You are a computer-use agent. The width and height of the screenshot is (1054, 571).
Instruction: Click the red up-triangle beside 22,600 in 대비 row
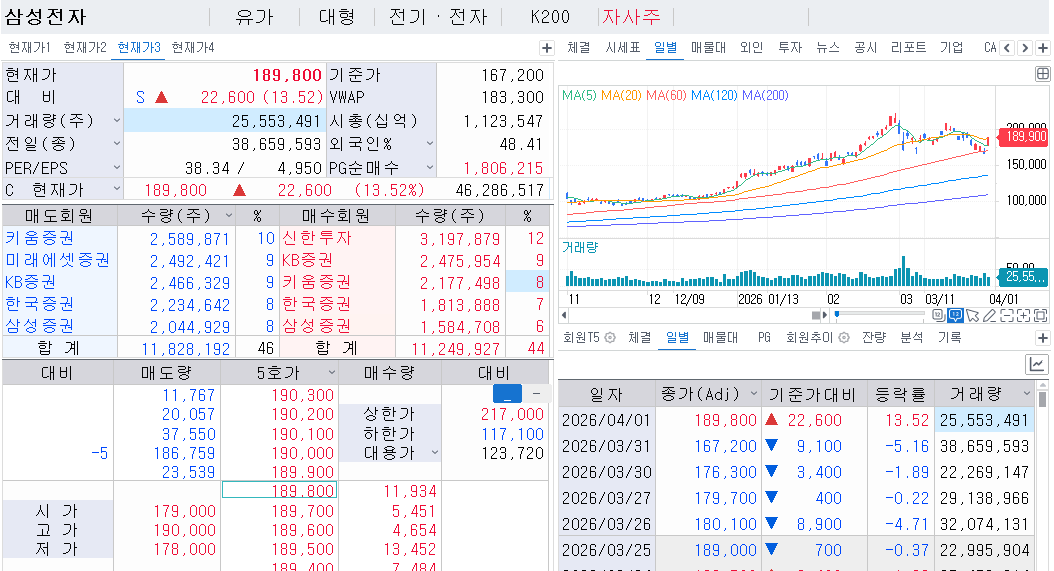coord(161,98)
